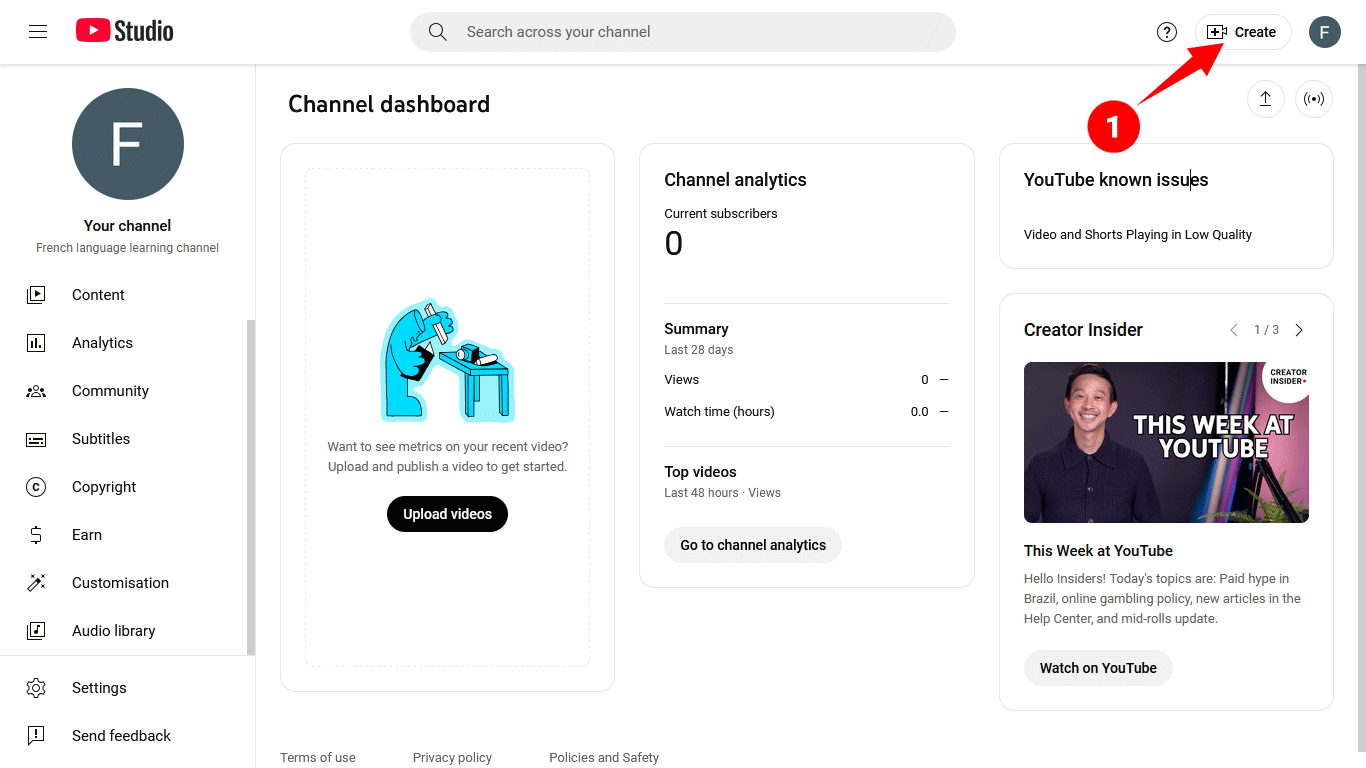
Task: Click the go live broadcast icon
Action: 1314,99
